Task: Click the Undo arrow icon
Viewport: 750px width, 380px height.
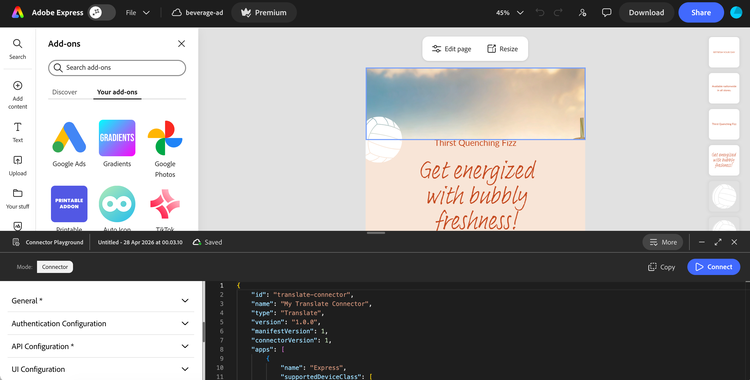Action: tap(540, 12)
